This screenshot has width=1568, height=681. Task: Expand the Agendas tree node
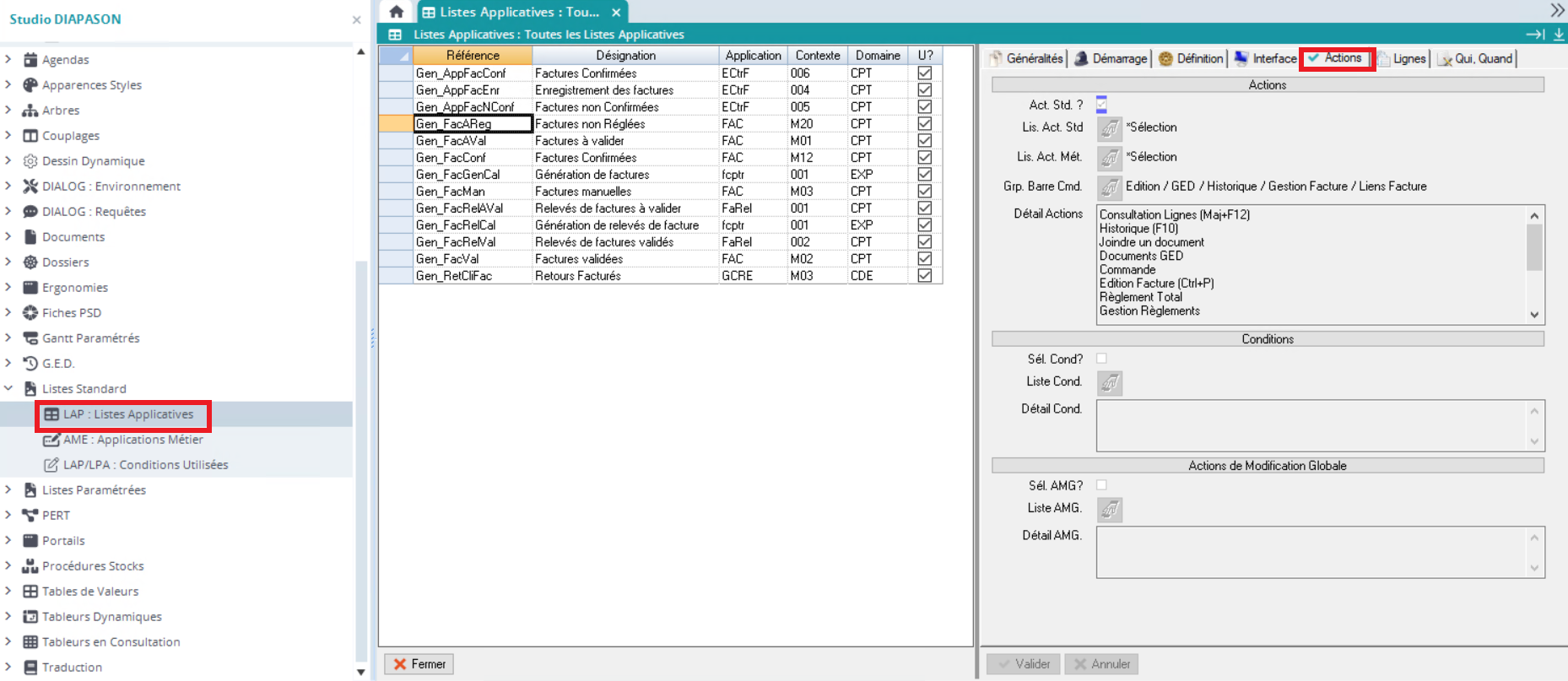(x=8, y=60)
